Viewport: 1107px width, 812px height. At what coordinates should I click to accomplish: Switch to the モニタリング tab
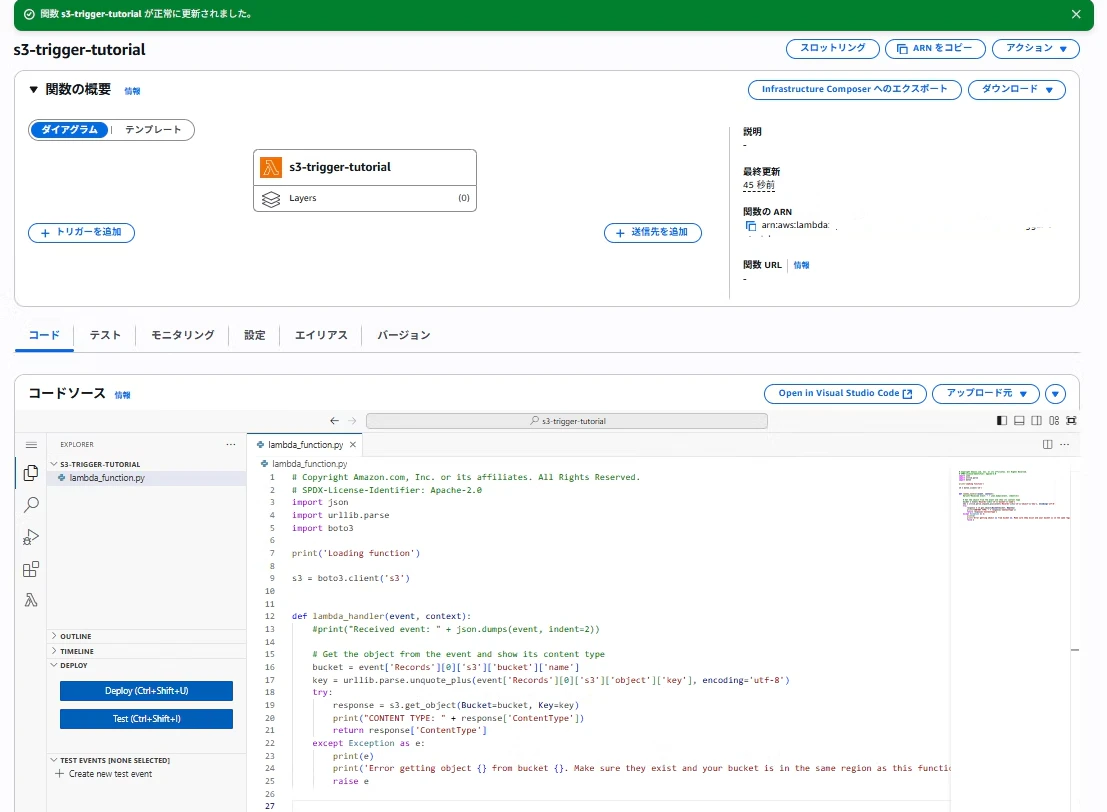[183, 335]
